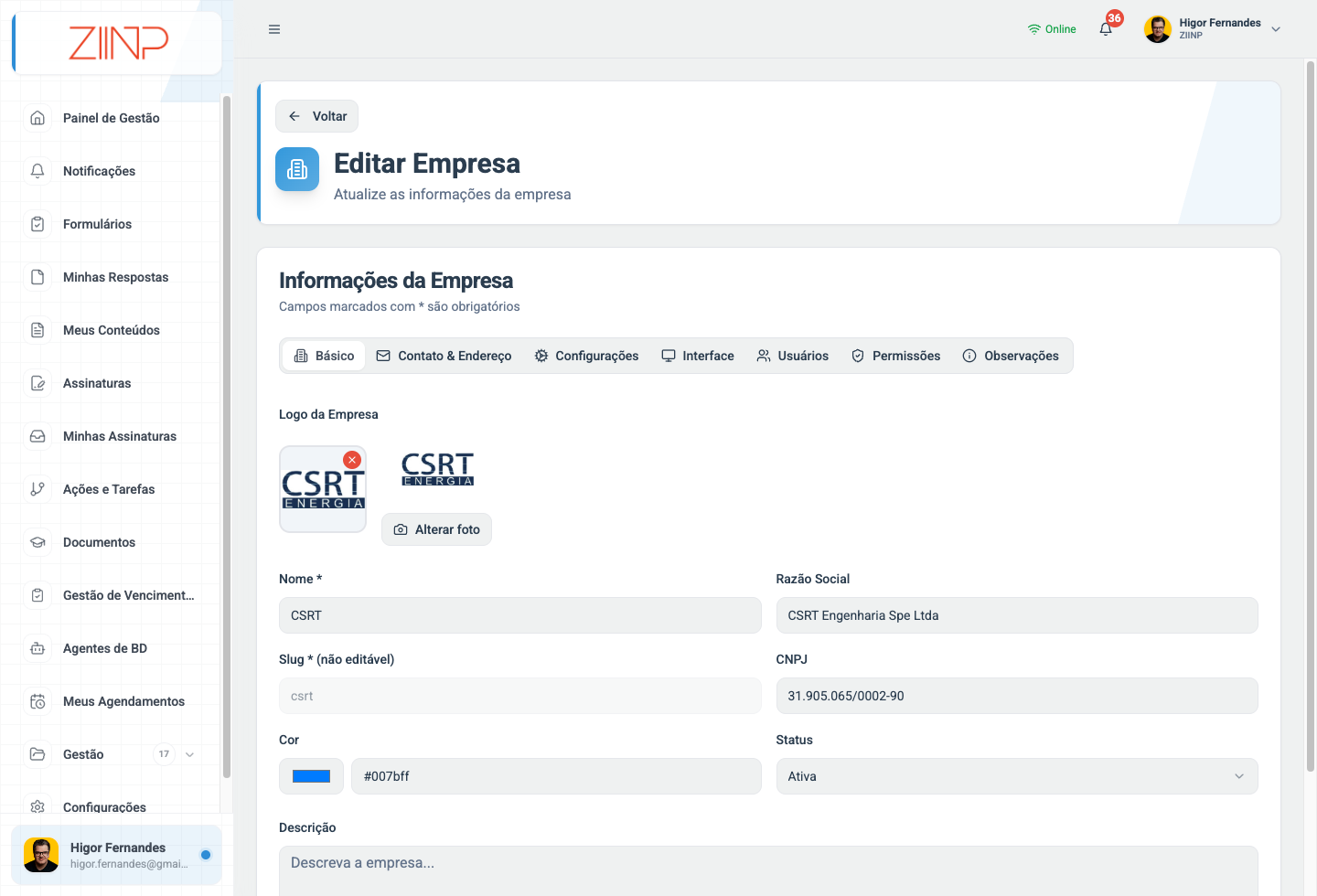The width and height of the screenshot is (1317, 896).
Task: Open Higor Fernandes user menu chevron
Action: 1276,29
